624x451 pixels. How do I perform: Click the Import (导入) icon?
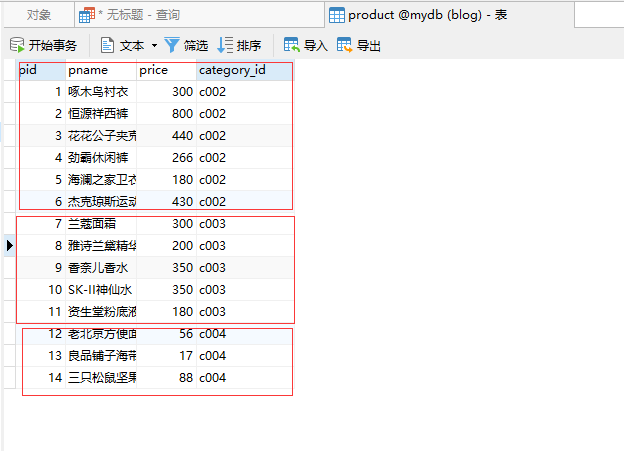click(292, 45)
